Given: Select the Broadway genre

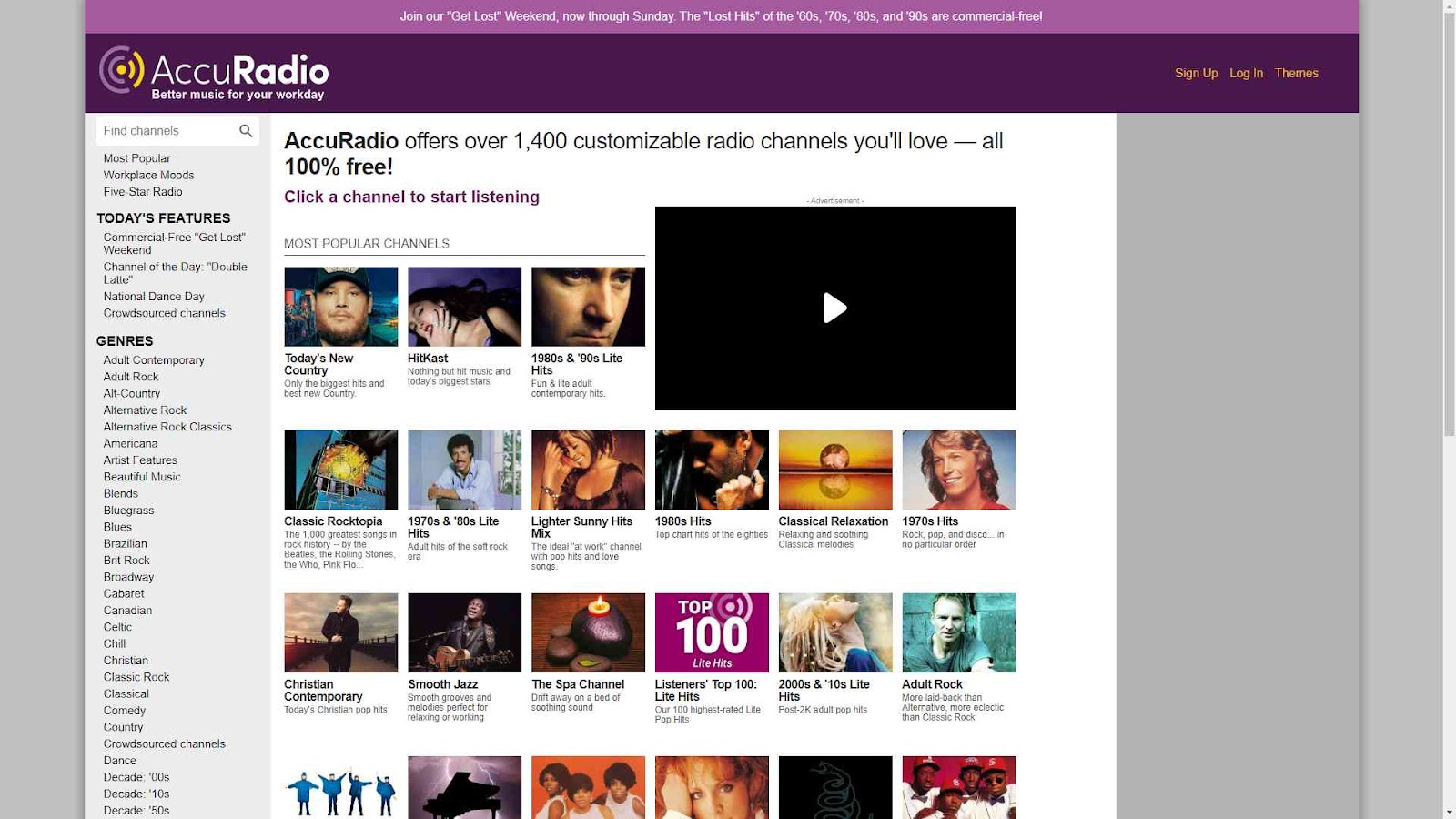Looking at the screenshot, I should [128, 577].
